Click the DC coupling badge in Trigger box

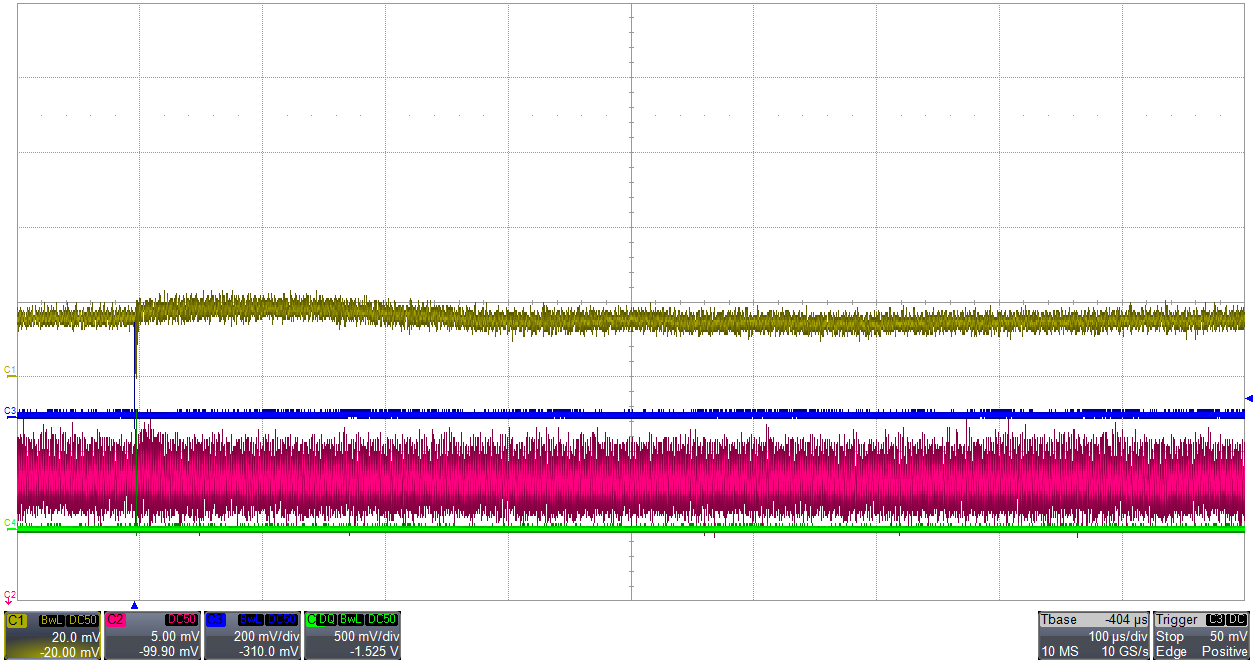pyautogui.click(x=1237, y=619)
